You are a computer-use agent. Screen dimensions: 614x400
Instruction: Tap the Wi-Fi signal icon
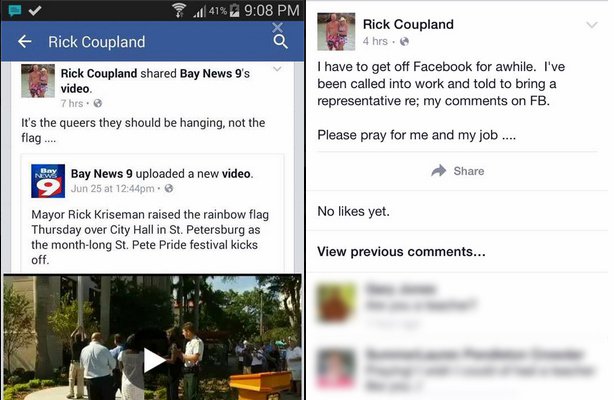point(179,10)
